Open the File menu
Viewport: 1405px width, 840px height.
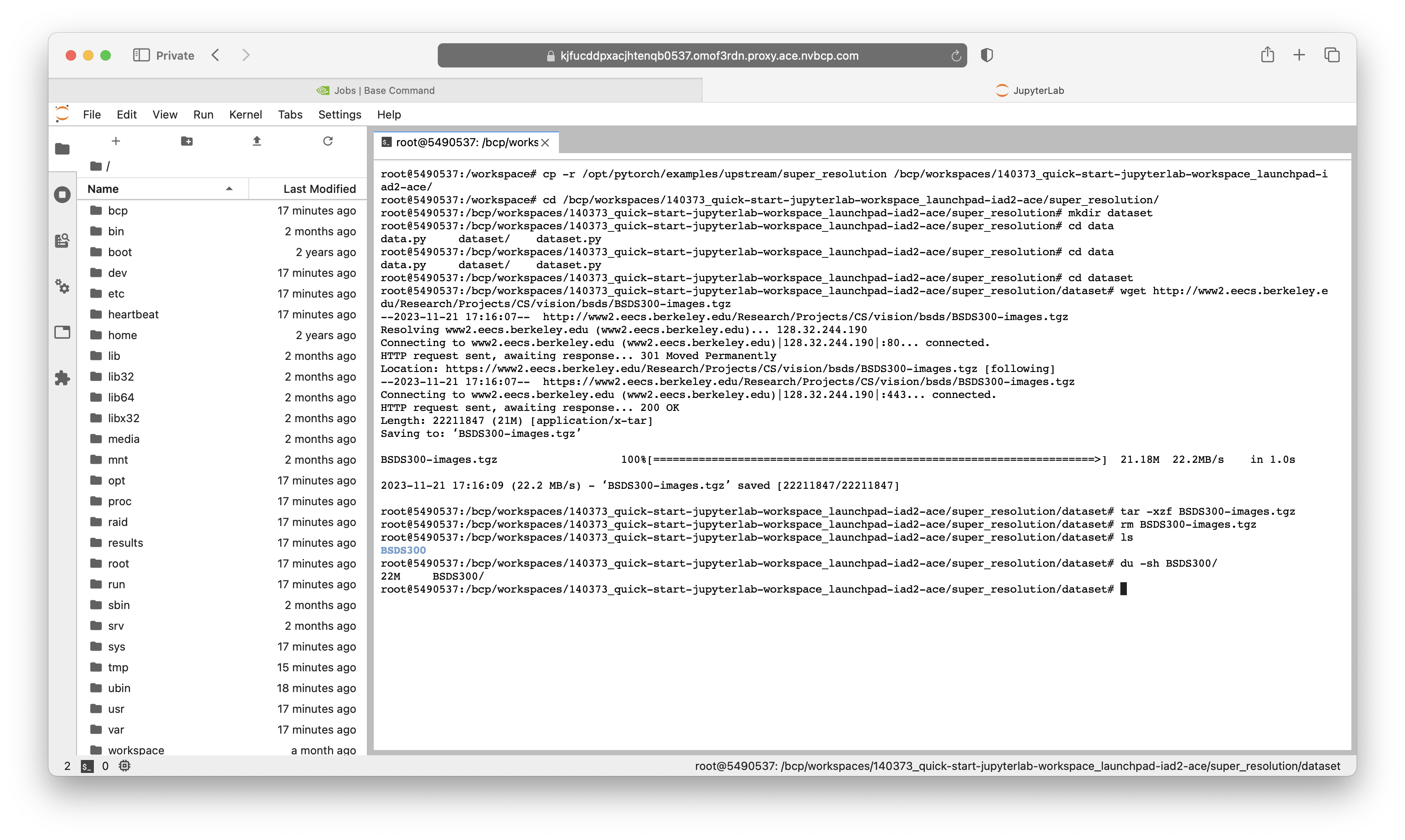click(x=92, y=114)
